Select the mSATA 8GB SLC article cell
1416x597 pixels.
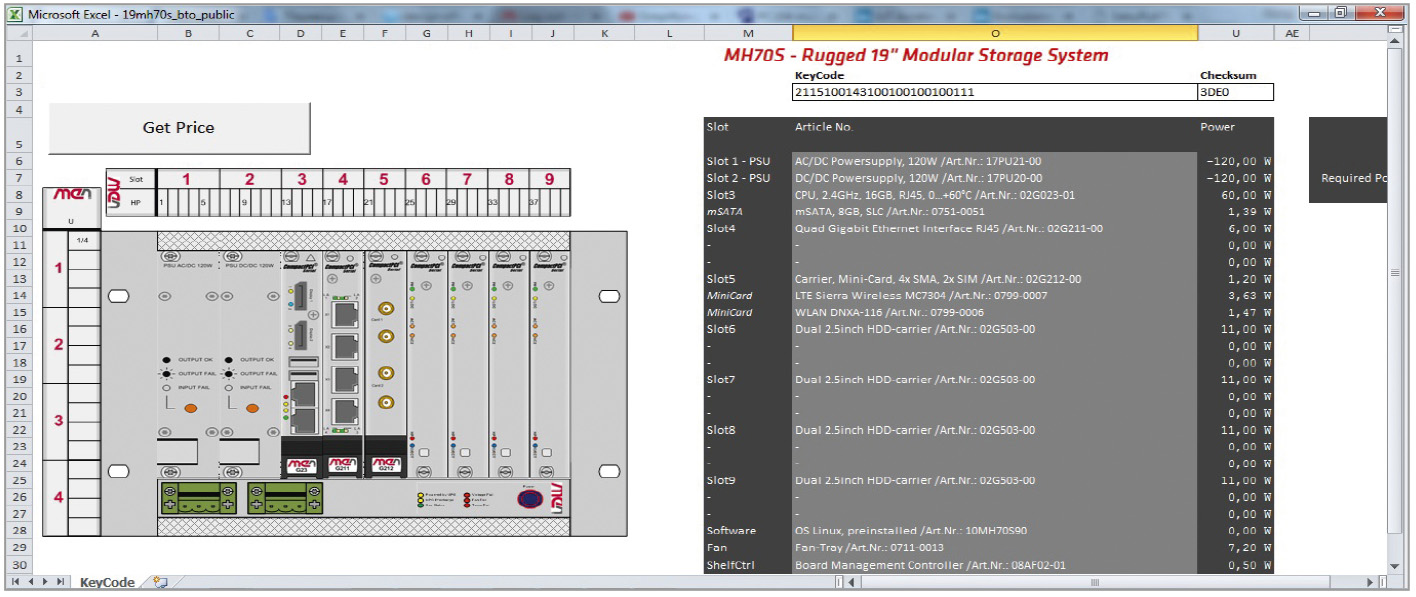(995, 212)
